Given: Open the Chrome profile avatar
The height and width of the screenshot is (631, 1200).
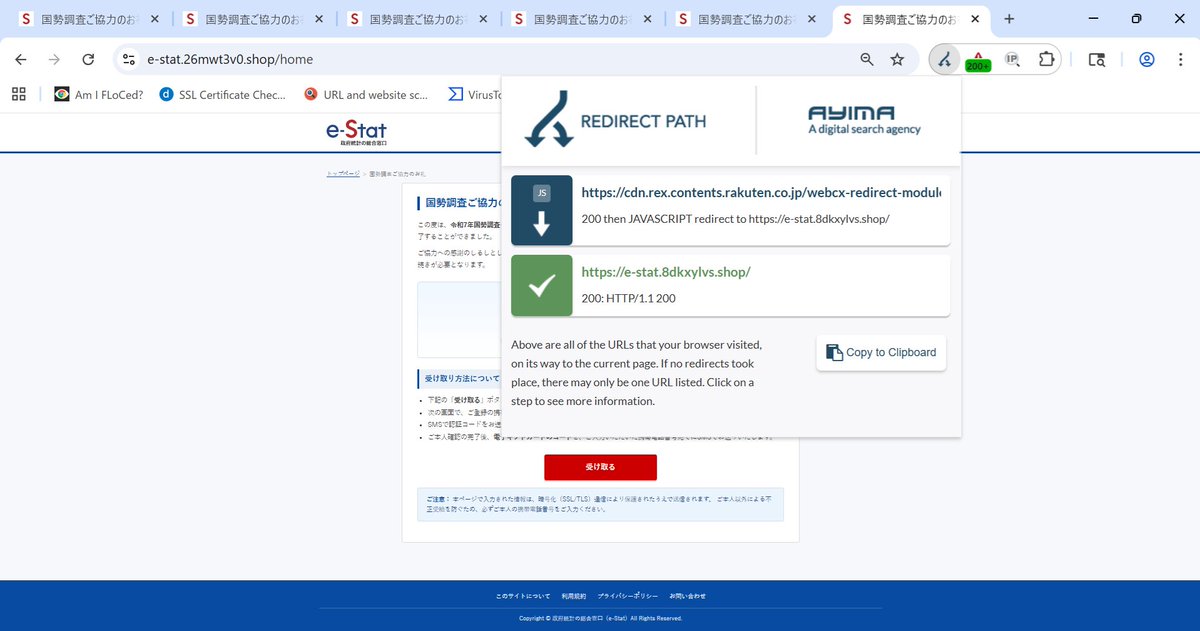Looking at the screenshot, I should [1147, 59].
